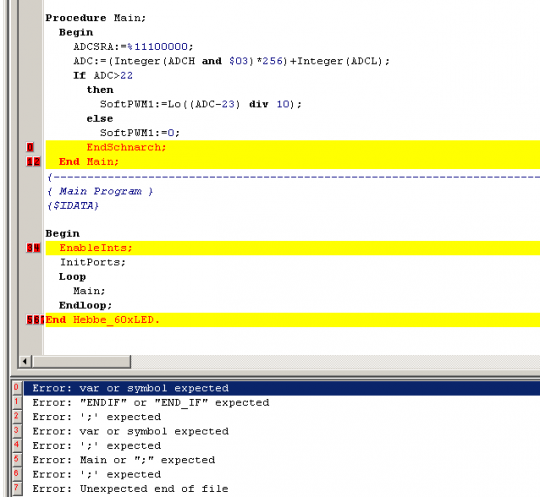Click the gutter marker next to EnableInts
Screen dimensions: 540x497
click(x=33, y=248)
